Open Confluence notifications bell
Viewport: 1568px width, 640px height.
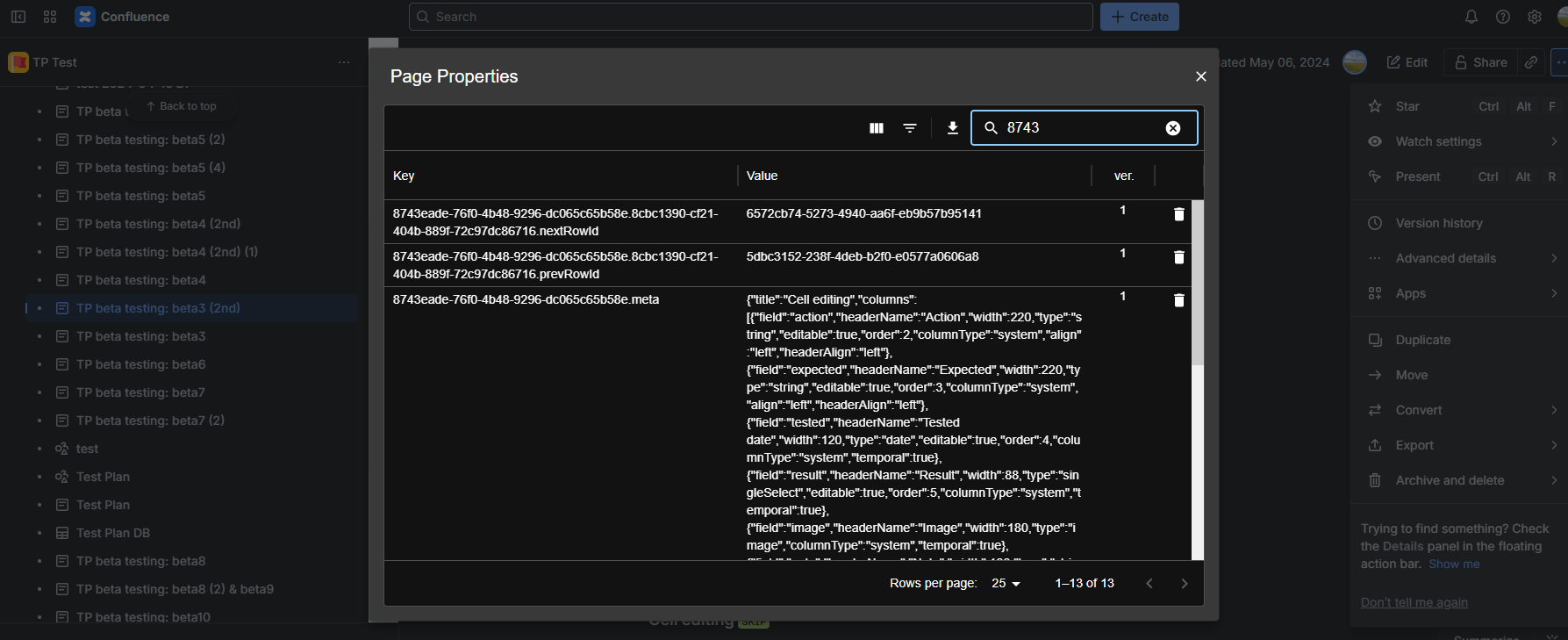1471,17
